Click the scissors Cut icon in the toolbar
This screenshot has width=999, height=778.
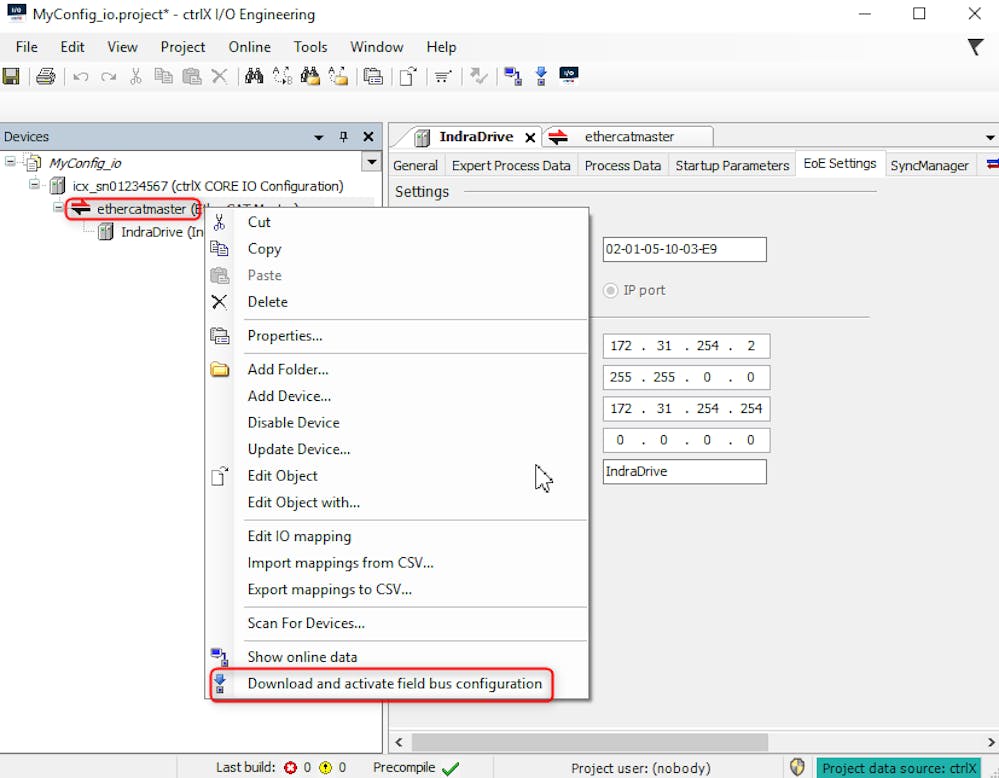(136, 76)
